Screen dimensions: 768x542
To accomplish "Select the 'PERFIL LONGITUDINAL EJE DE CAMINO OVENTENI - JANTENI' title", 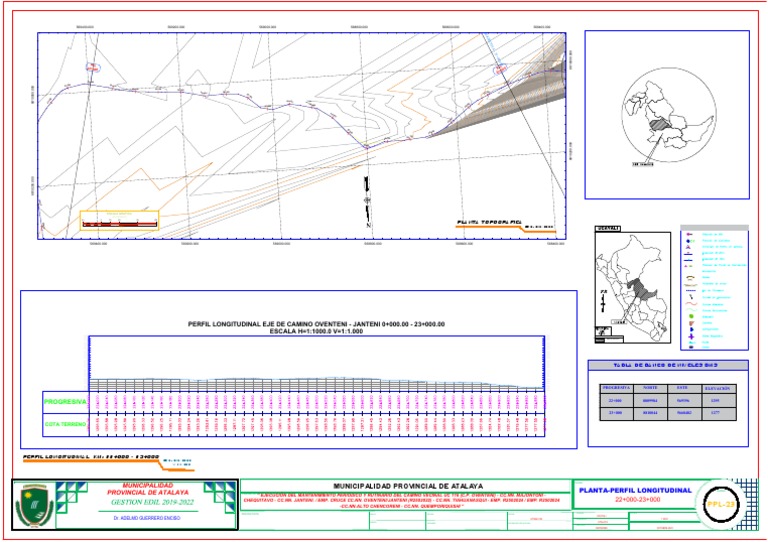I will point(316,324).
